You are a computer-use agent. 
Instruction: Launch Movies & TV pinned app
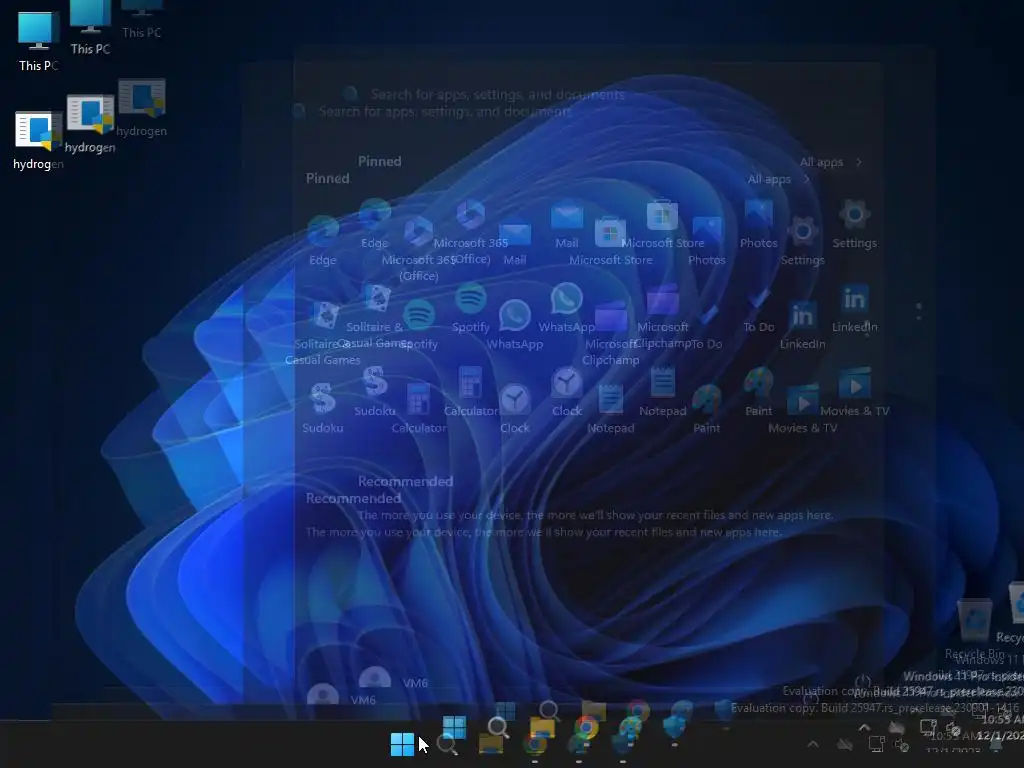pos(803,408)
